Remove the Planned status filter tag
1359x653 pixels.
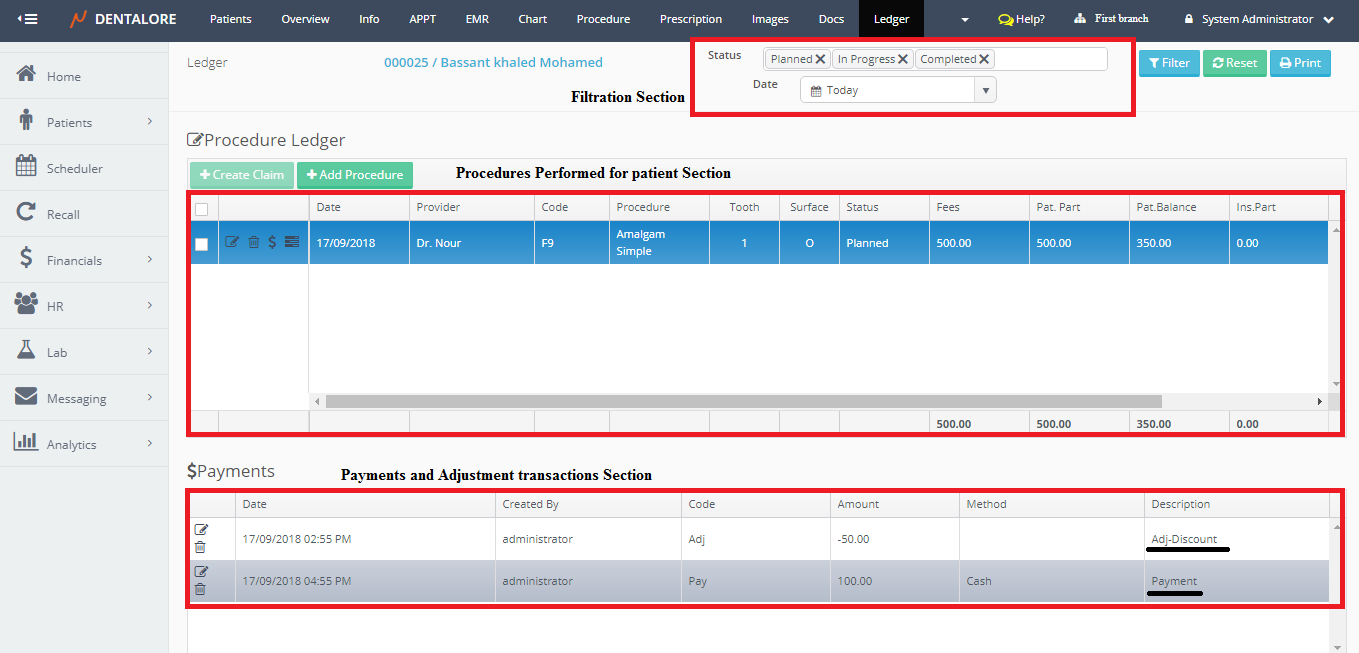(x=821, y=59)
